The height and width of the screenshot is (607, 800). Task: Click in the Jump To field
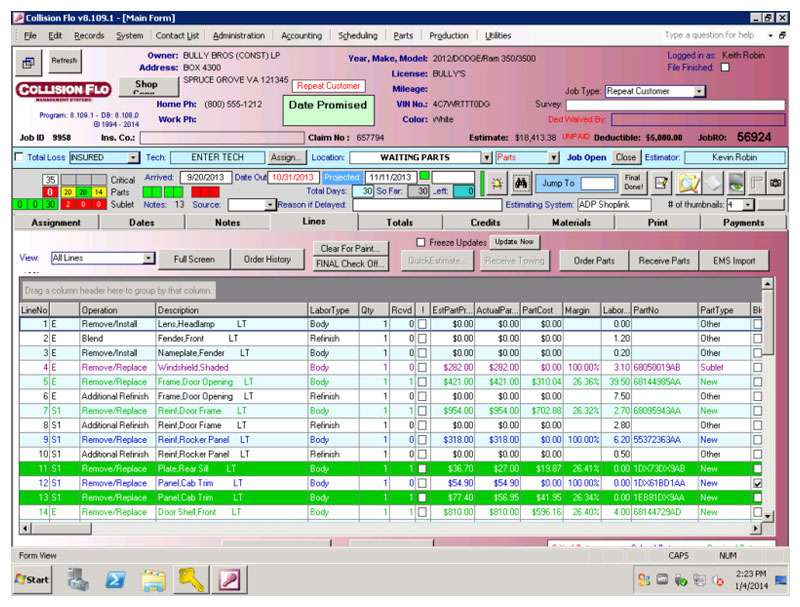[x=598, y=183]
